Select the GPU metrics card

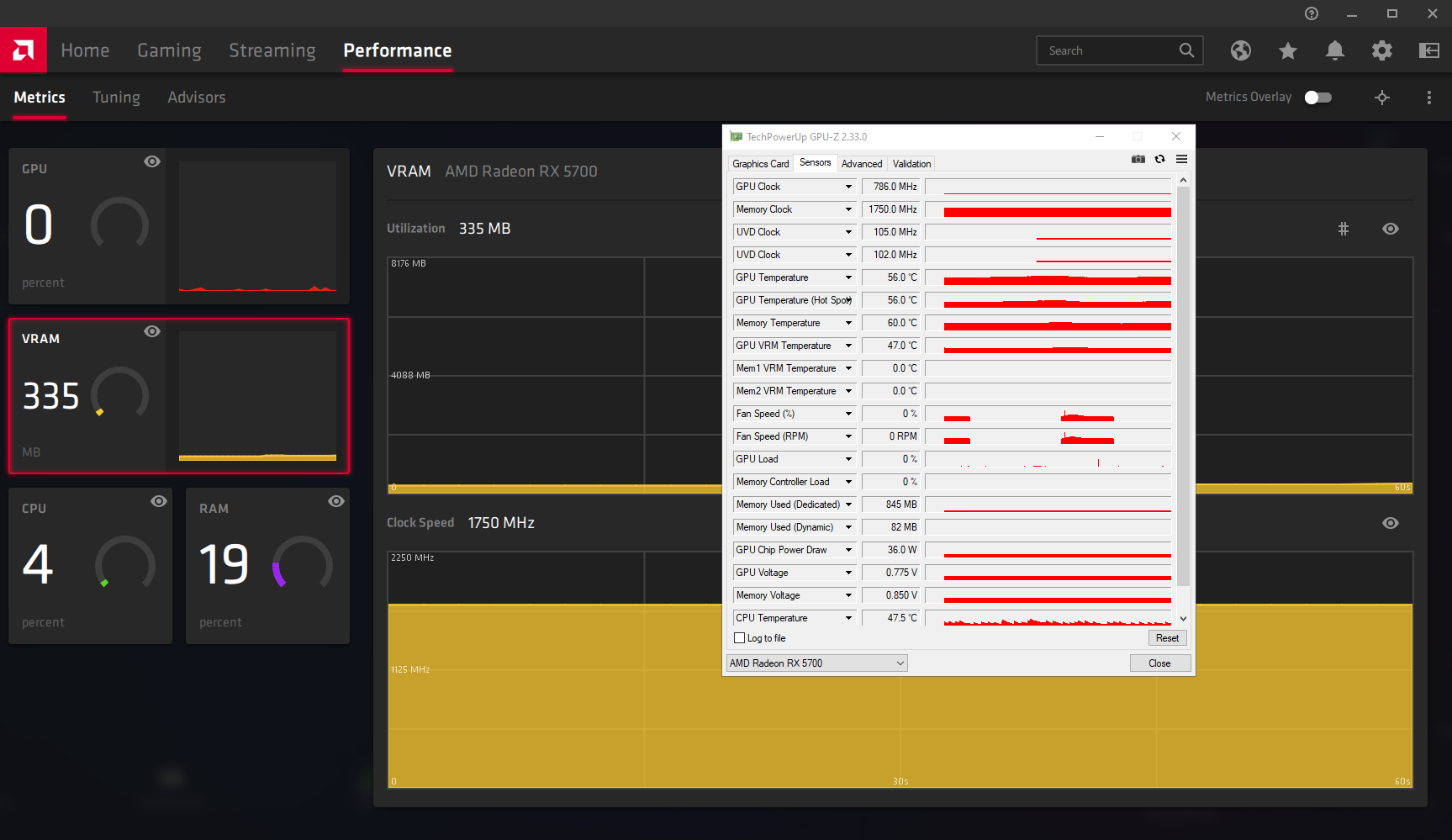click(x=179, y=226)
